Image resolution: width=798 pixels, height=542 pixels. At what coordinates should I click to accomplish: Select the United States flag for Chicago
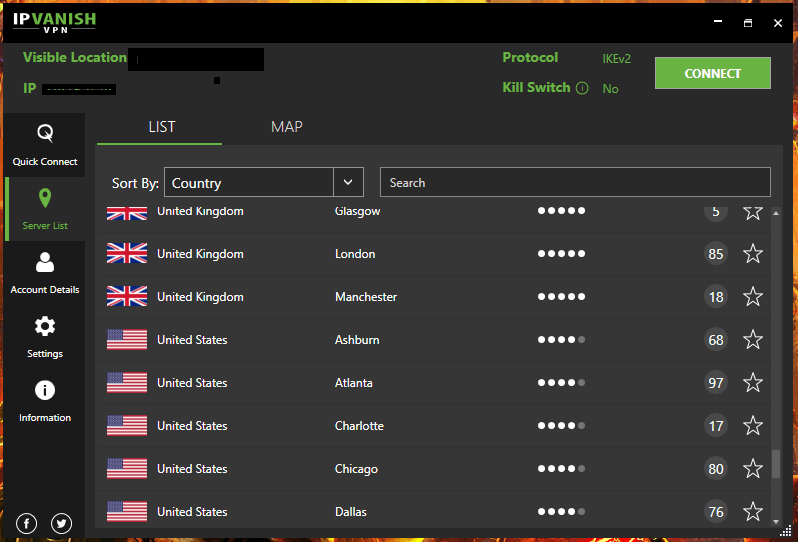[x=127, y=469]
